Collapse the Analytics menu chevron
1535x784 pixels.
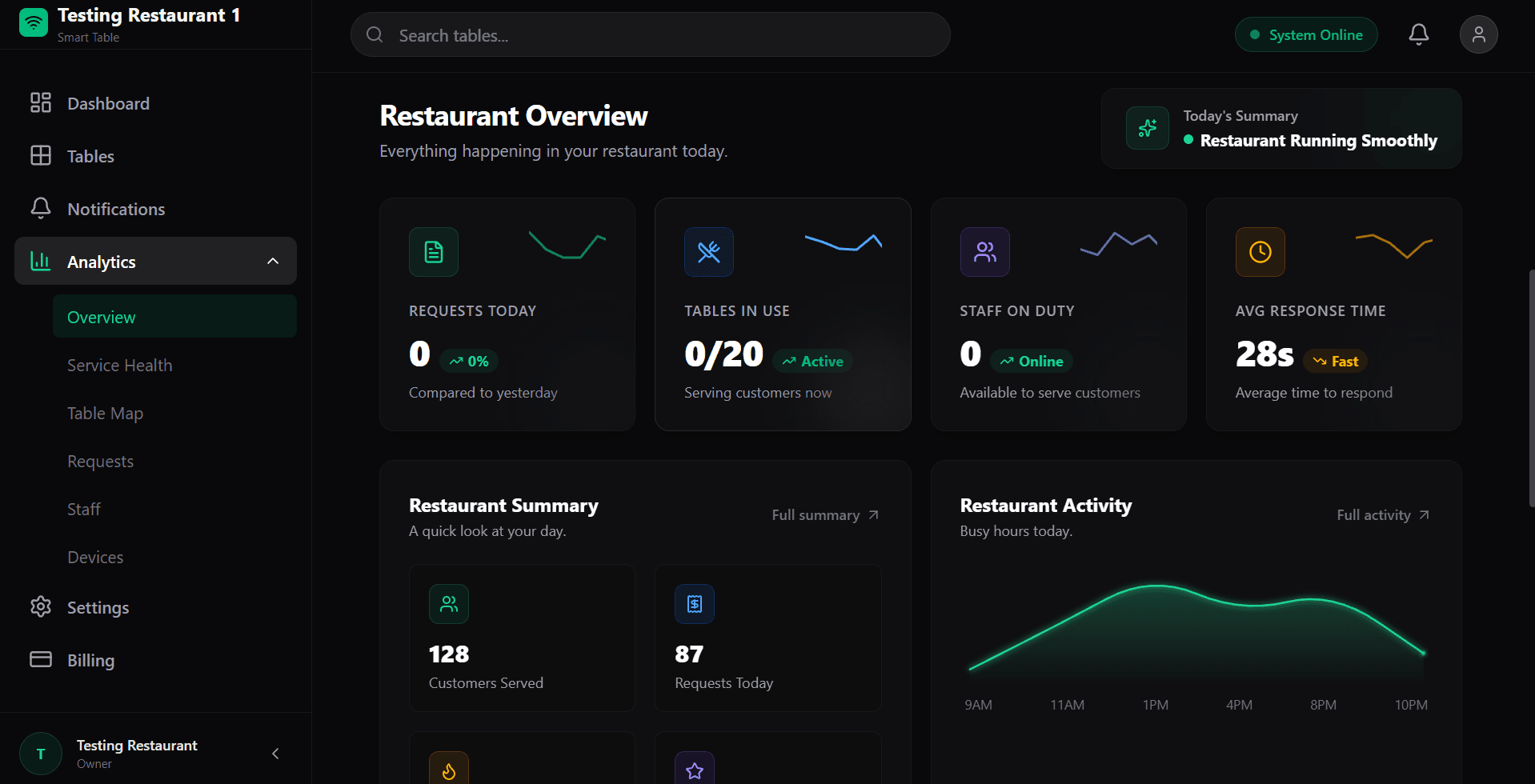[x=273, y=261]
